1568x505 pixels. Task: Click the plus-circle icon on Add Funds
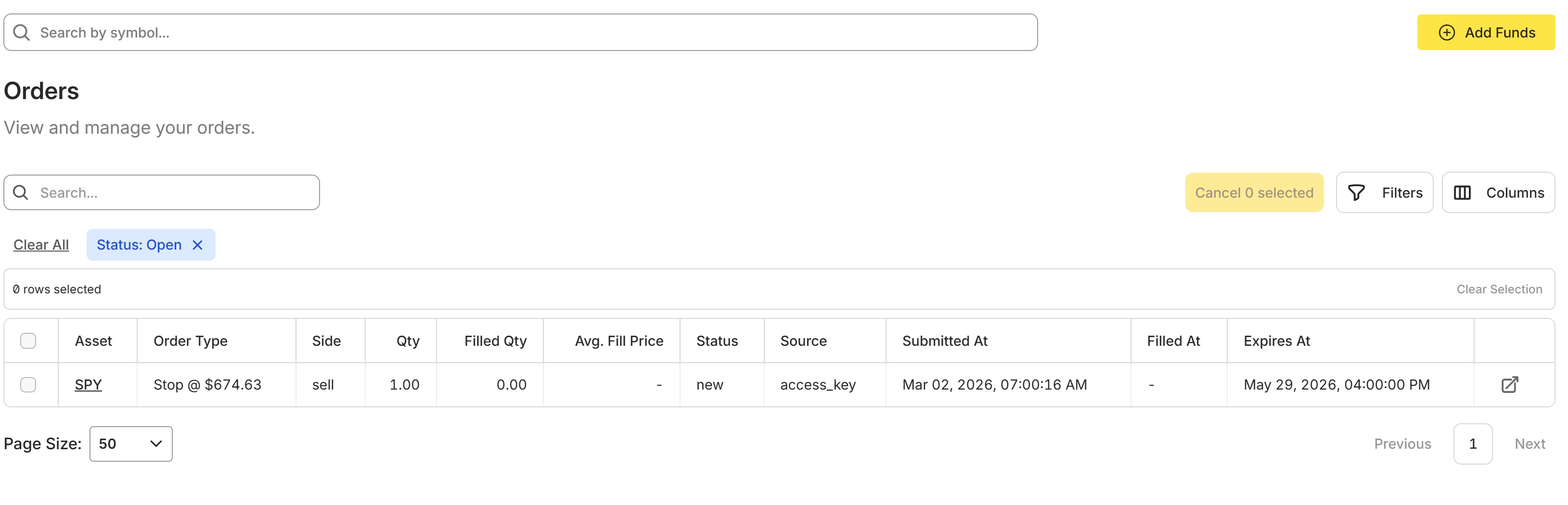click(1446, 32)
